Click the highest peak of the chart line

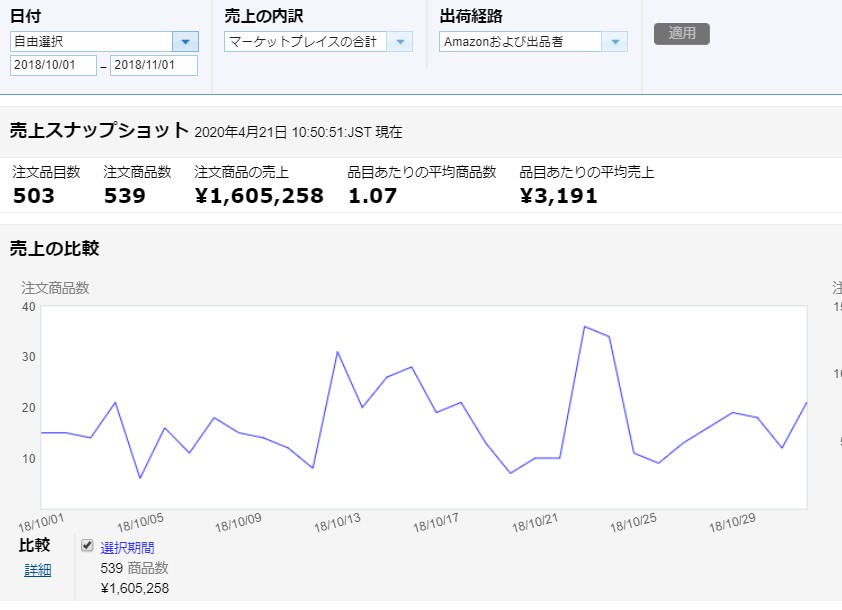coord(584,326)
